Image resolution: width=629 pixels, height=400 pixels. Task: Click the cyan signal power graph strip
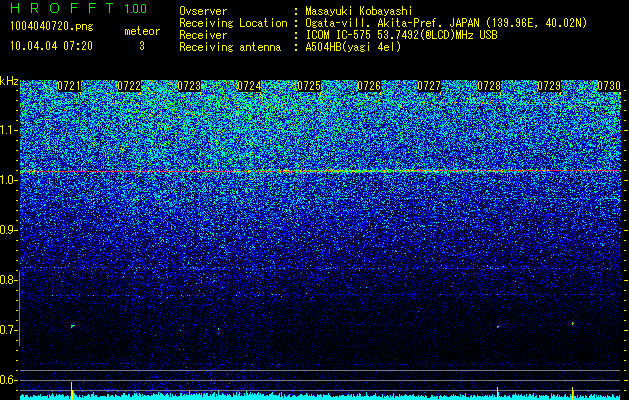(x=320, y=396)
